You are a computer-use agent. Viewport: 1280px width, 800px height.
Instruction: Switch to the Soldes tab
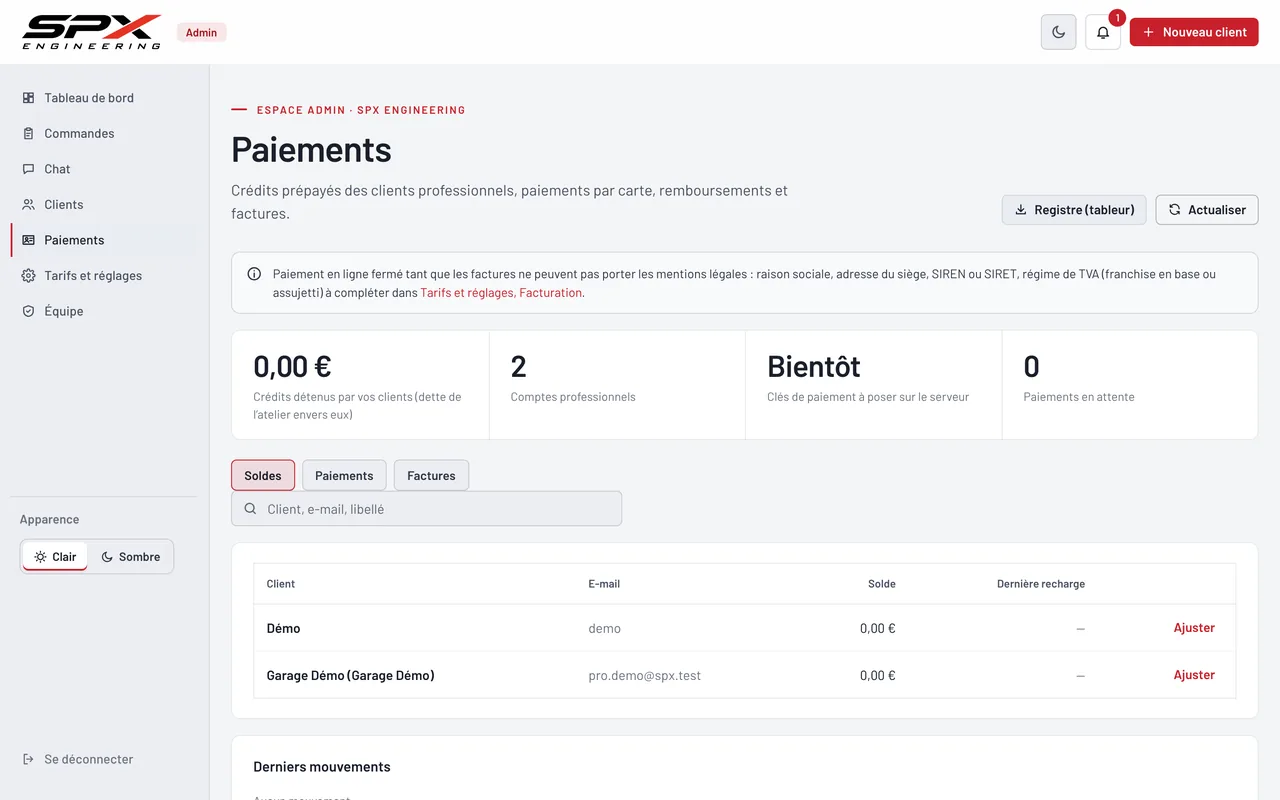pyautogui.click(x=263, y=476)
